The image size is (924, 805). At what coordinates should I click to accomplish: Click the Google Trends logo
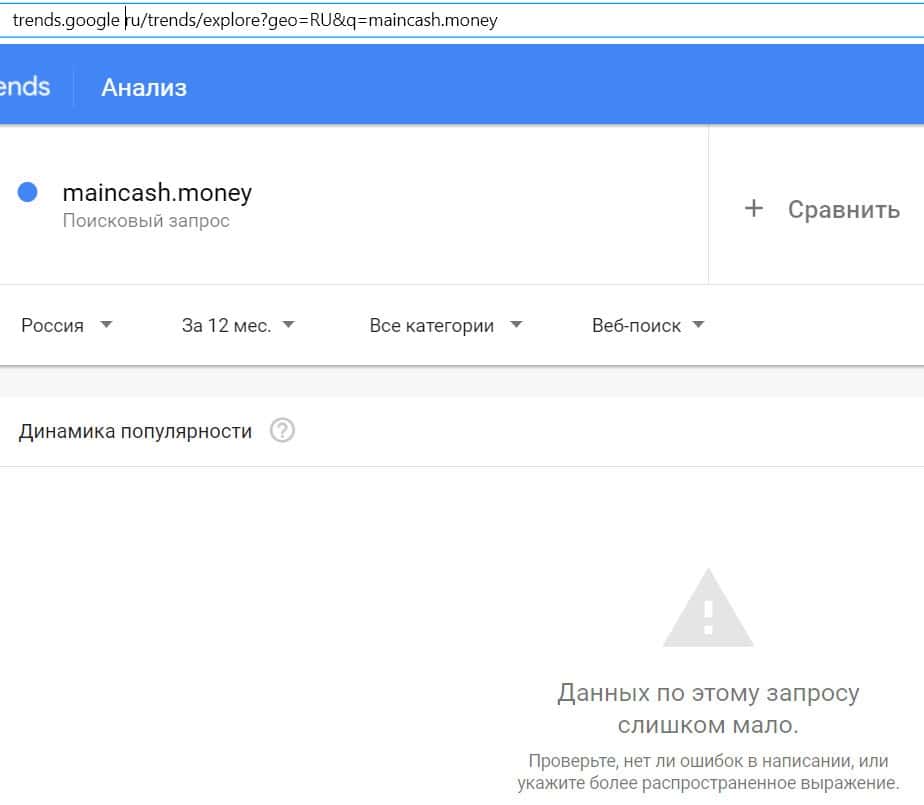[x=24, y=87]
